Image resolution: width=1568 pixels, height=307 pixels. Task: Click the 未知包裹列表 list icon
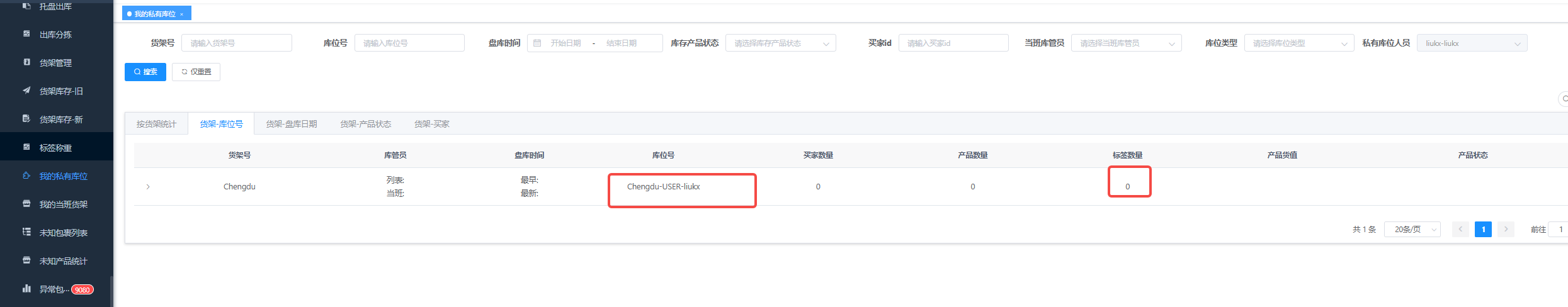tap(26, 232)
